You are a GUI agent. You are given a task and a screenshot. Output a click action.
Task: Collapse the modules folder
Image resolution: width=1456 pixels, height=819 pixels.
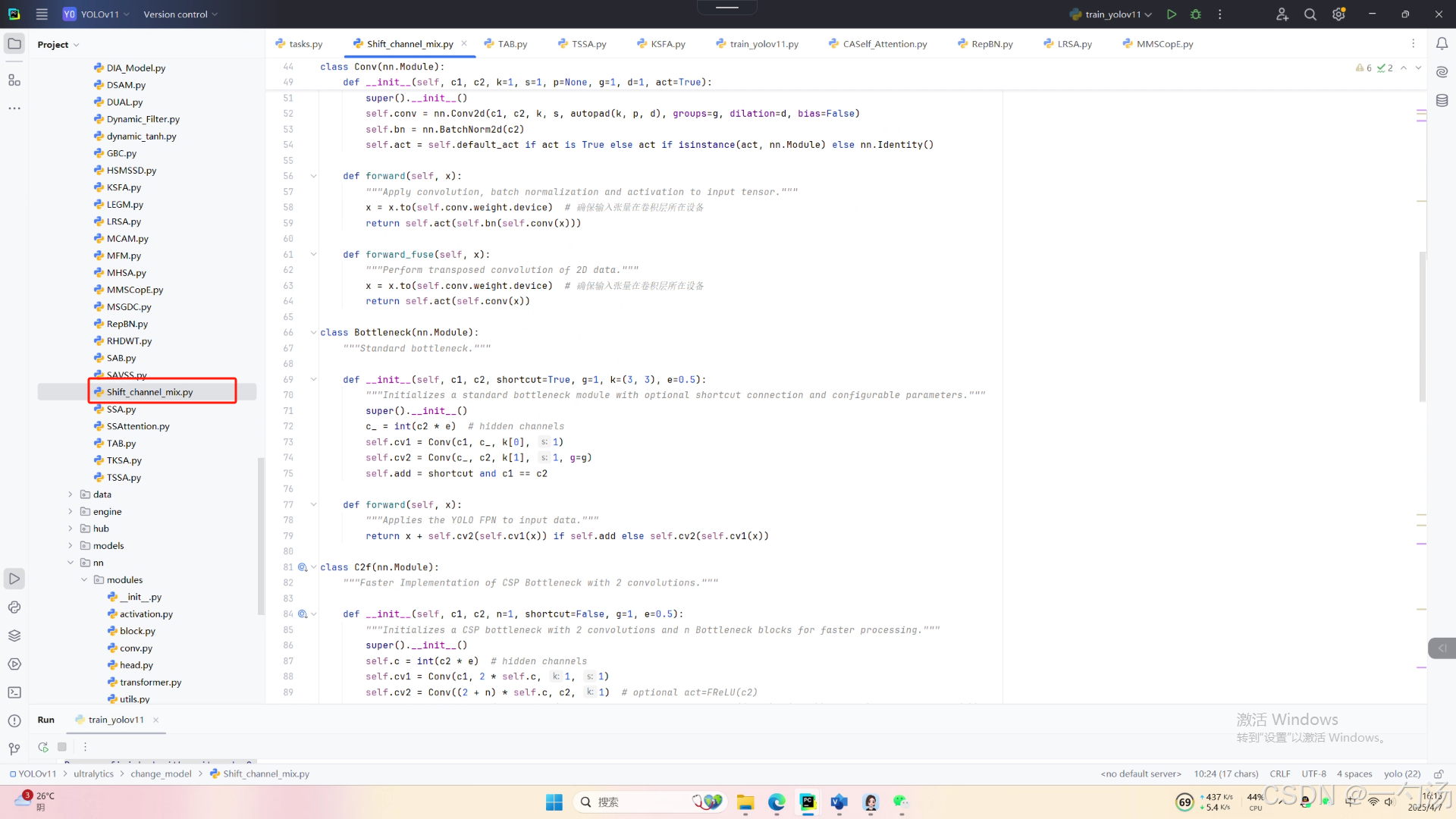point(84,580)
